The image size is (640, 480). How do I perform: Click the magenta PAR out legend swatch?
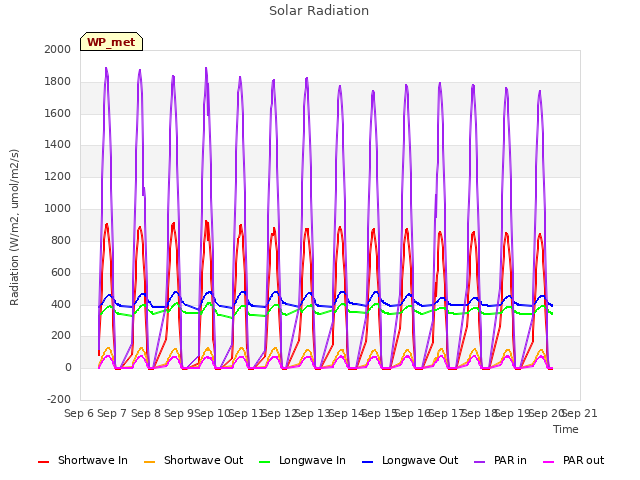(x=549, y=462)
